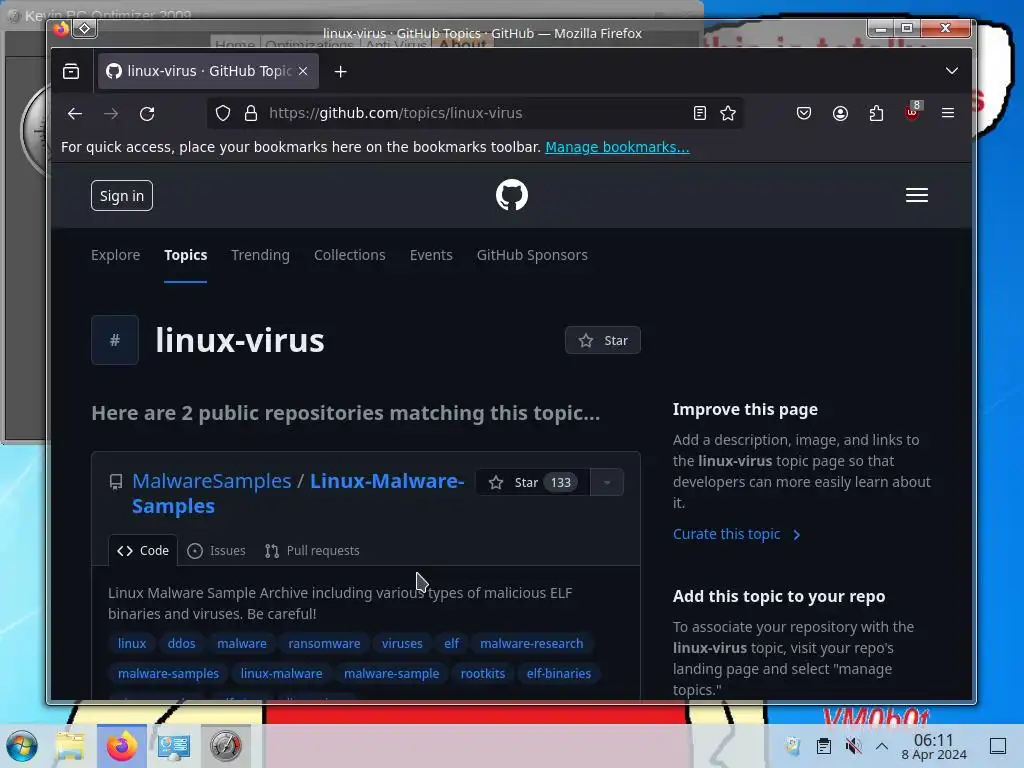The width and height of the screenshot is (1024, 768).
Task: Toggle reader view icon in address bar
Action: [x=699, y=113]
